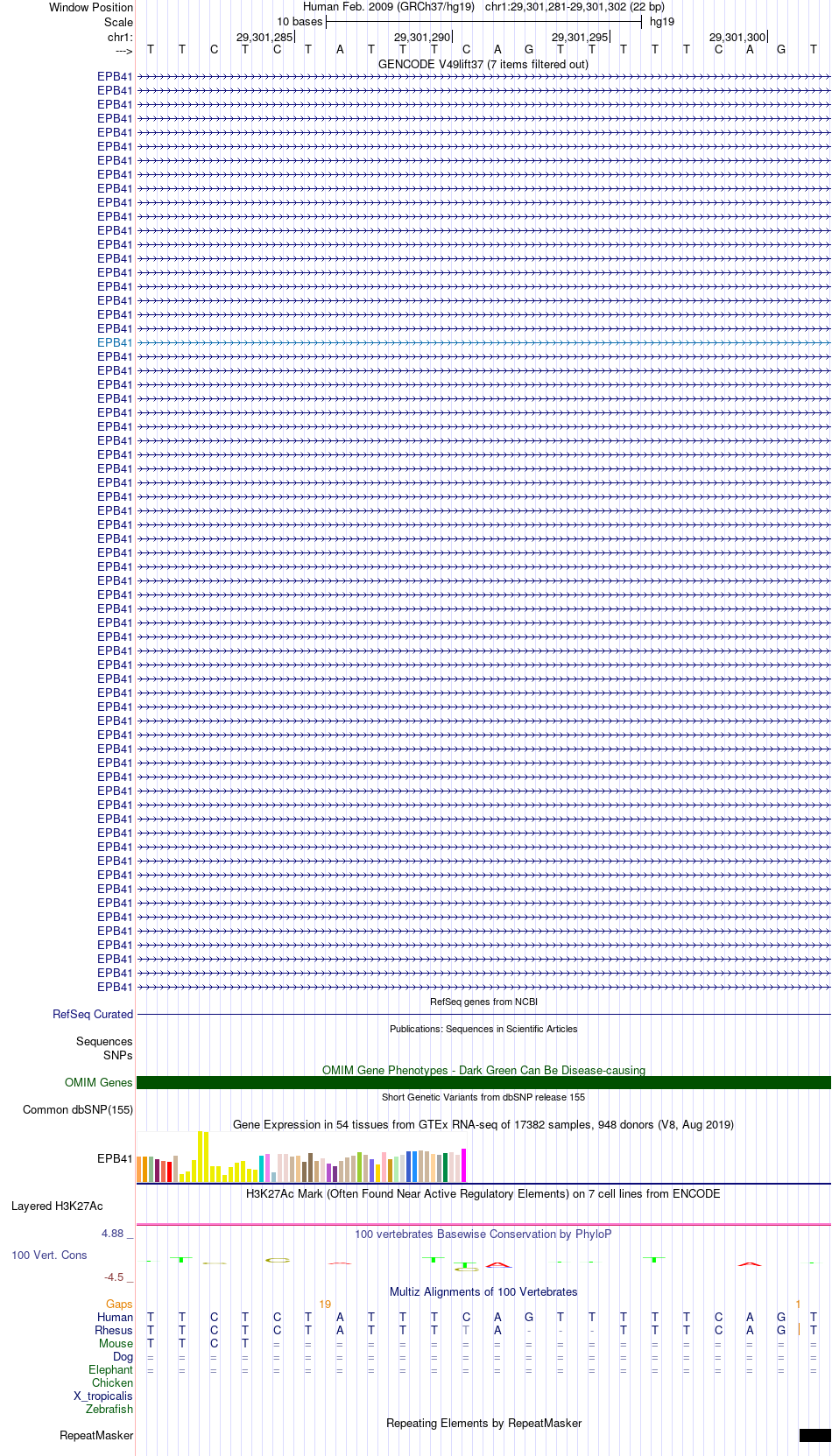Click the Layered H3K27Ac track label
Image resolution: width=832 pixels, height=1456 pixels.
(57, 1206)
